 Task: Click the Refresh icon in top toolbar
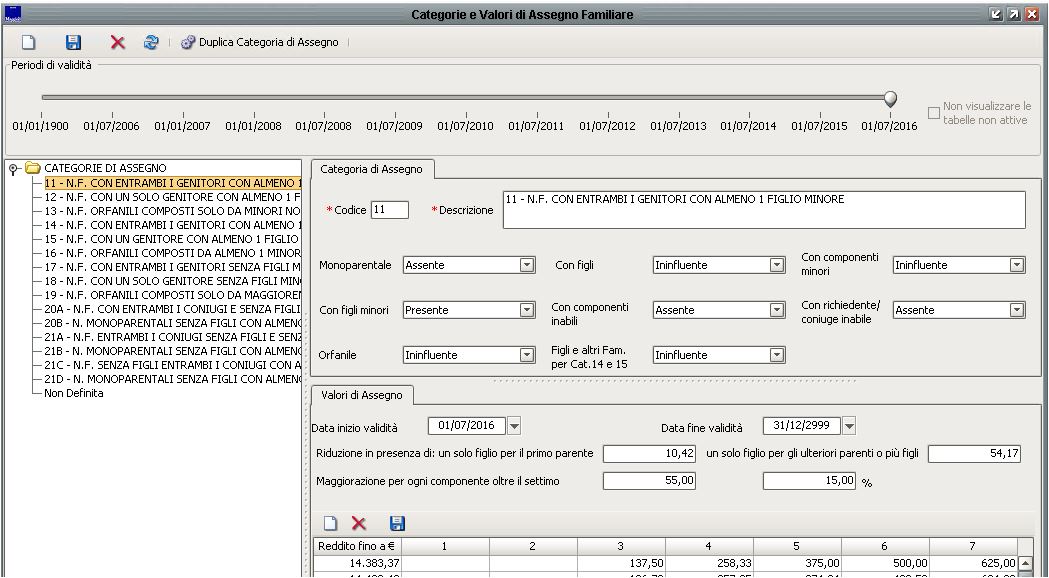coord(150,43)
